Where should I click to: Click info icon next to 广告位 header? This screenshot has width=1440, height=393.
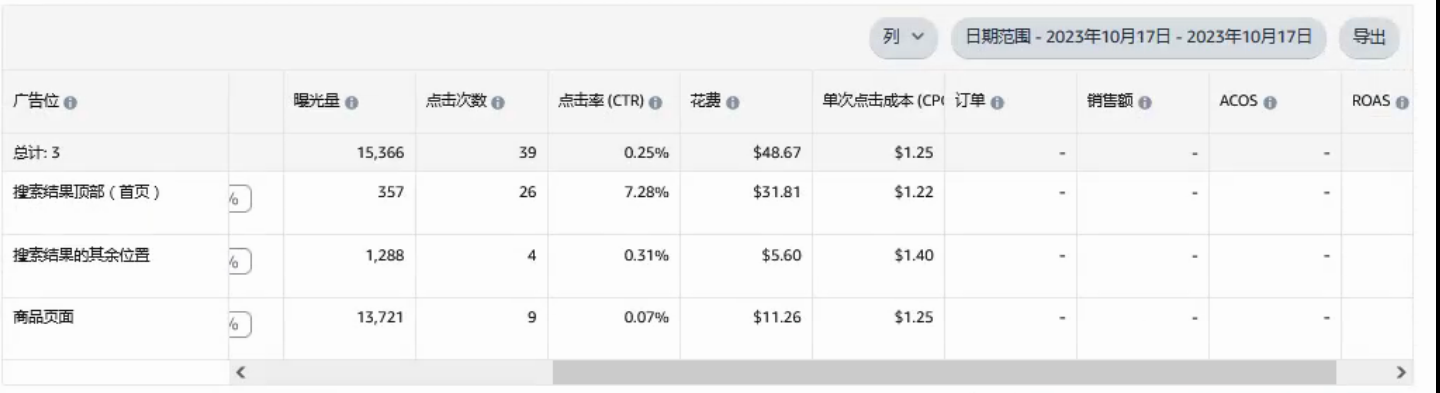(x=71, y=103)
